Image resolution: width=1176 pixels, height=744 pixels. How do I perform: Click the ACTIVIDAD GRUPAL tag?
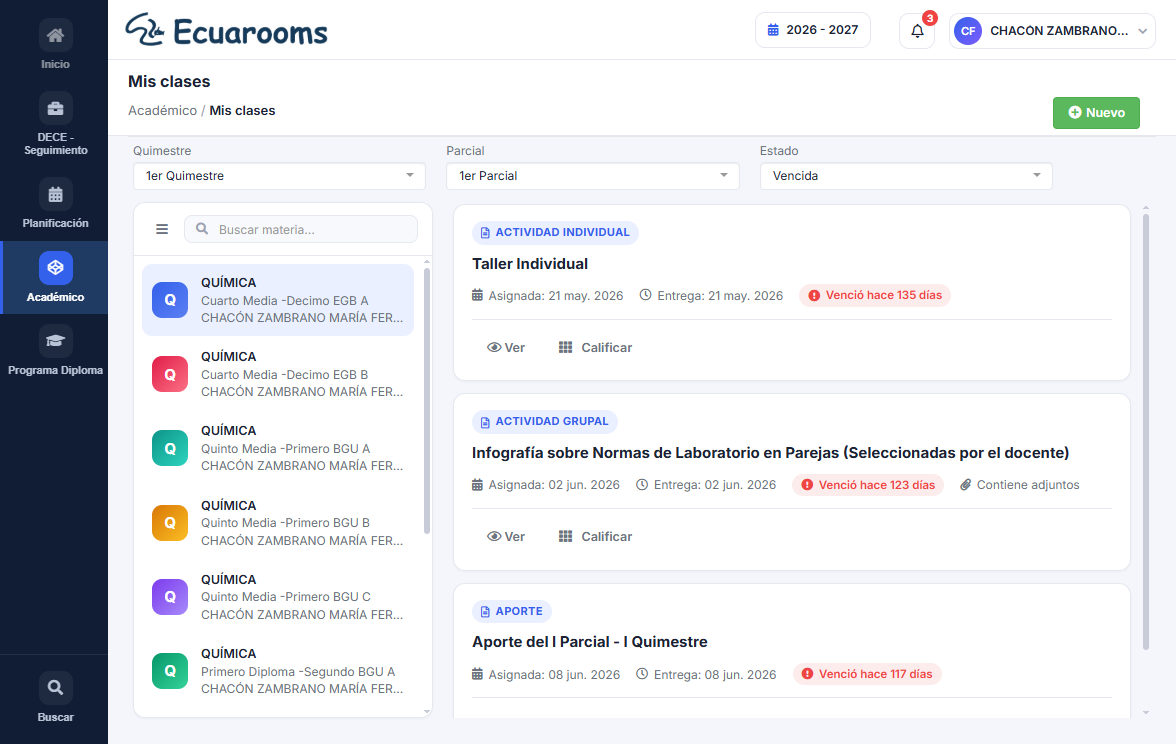(544, 422)
